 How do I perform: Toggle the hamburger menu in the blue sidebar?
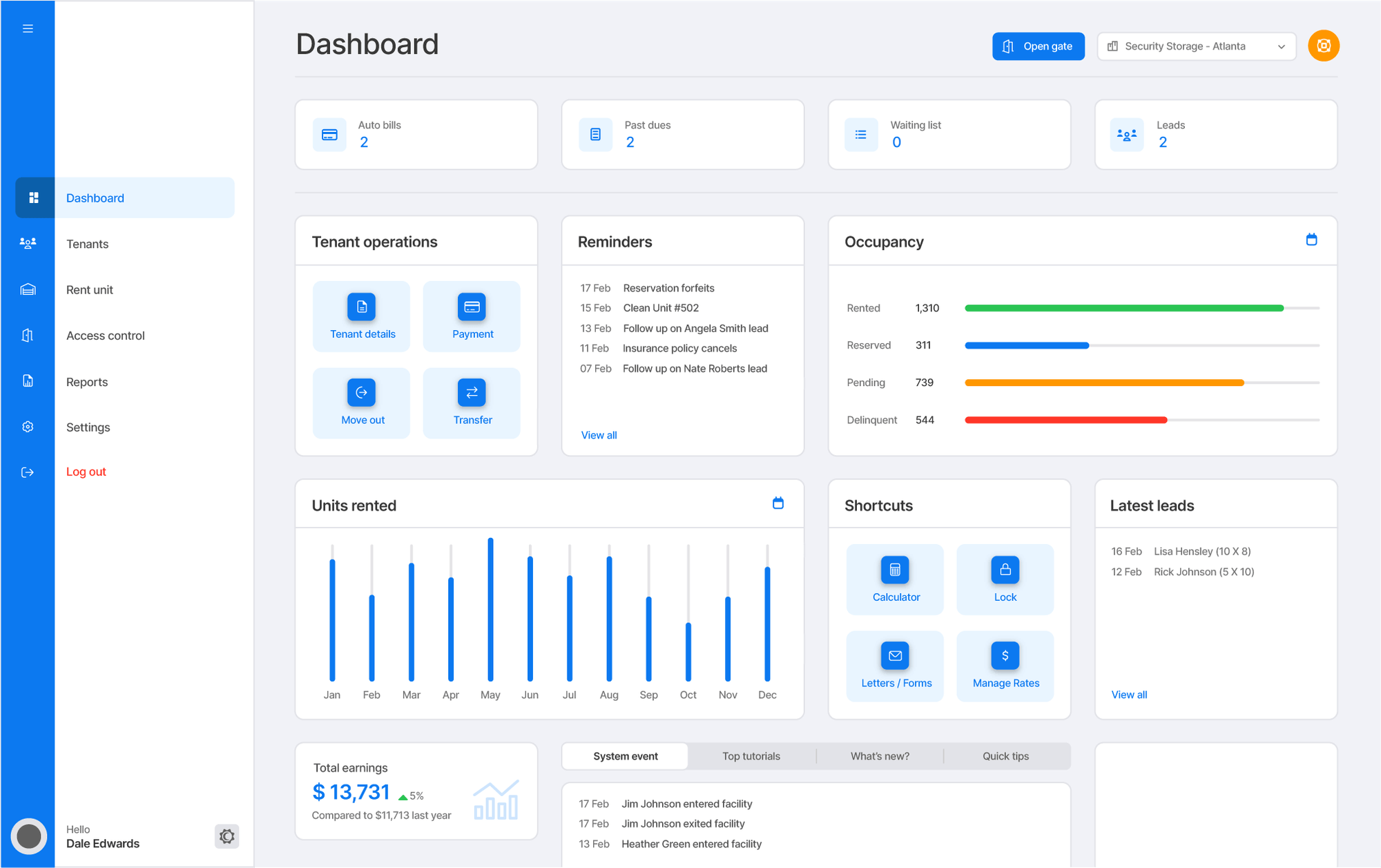point(28,28)
